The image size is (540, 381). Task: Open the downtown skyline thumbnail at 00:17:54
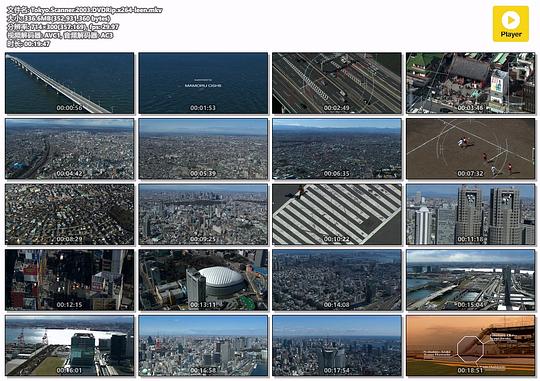[x=337, y=346]
